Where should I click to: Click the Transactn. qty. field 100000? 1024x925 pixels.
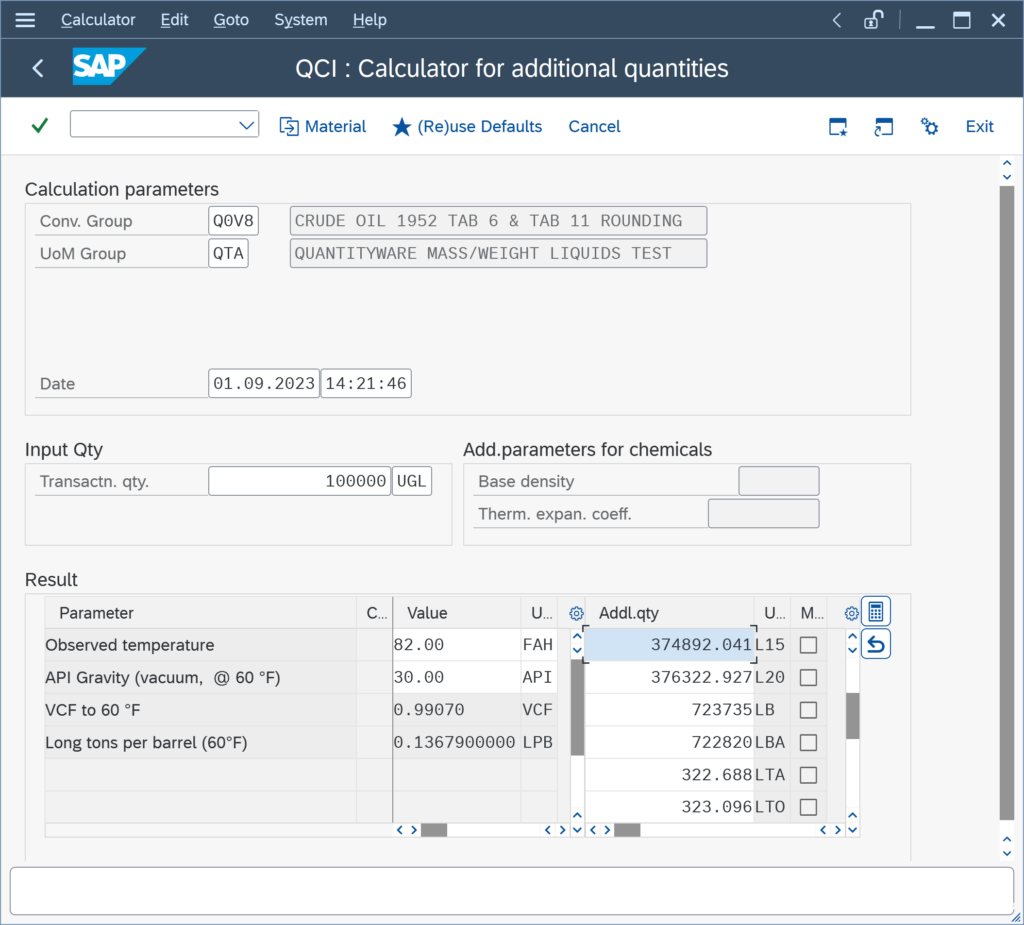click(300, 481)
